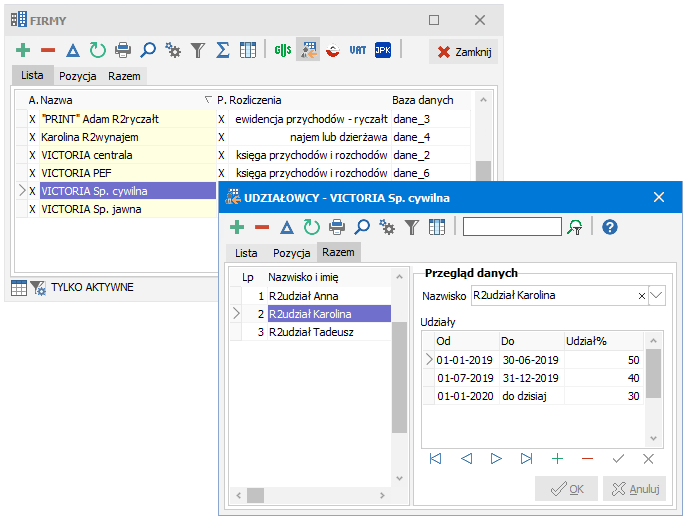Image resolution: width=686 pixels, height=521 pixels.
Task: Switch to Razem tab in FIRMY
Action: tap(124, 76)
